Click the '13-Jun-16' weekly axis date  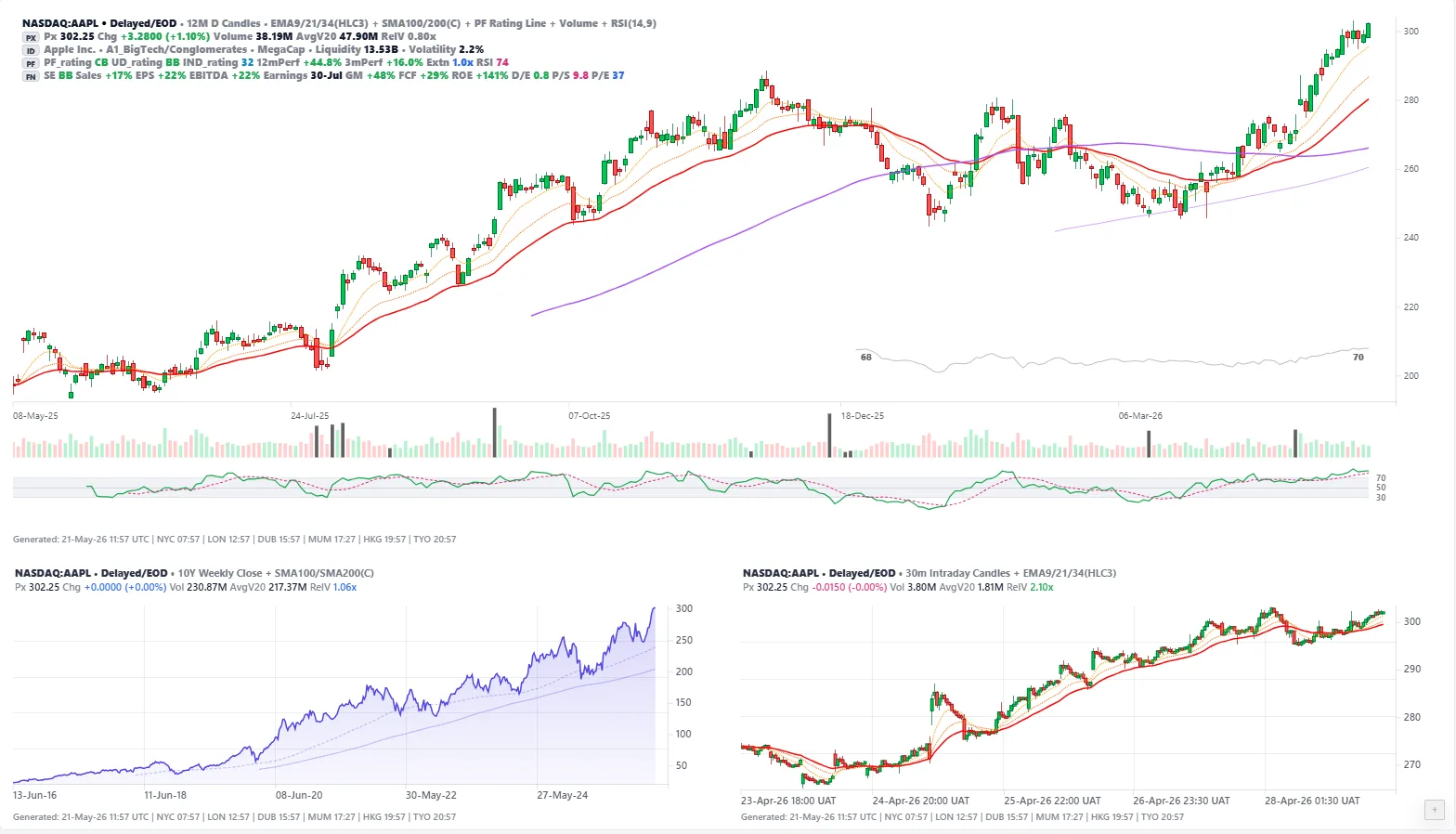(34, 796)
